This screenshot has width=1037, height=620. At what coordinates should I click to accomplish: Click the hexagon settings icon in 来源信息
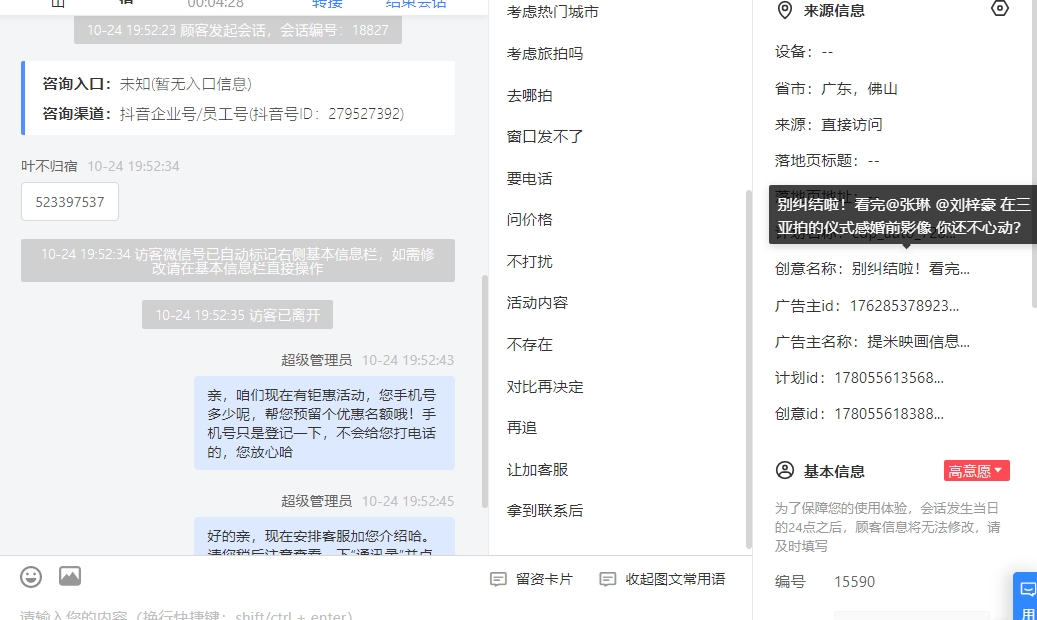999,9
